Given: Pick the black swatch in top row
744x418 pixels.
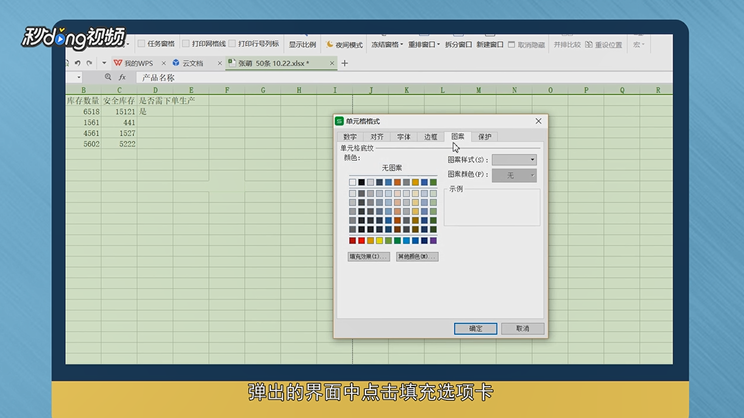Looking at the screenshot, I should (362, 182).
